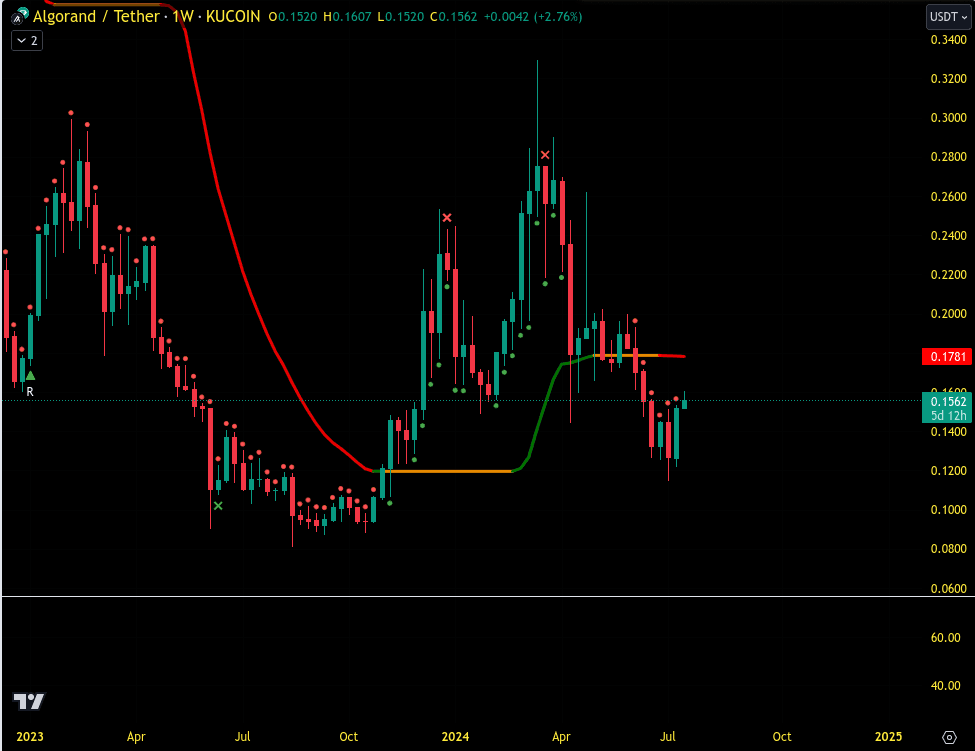Open the USDT currency dropdown
The width and height of the screenshot is (975, 751).
pos(948,17)
